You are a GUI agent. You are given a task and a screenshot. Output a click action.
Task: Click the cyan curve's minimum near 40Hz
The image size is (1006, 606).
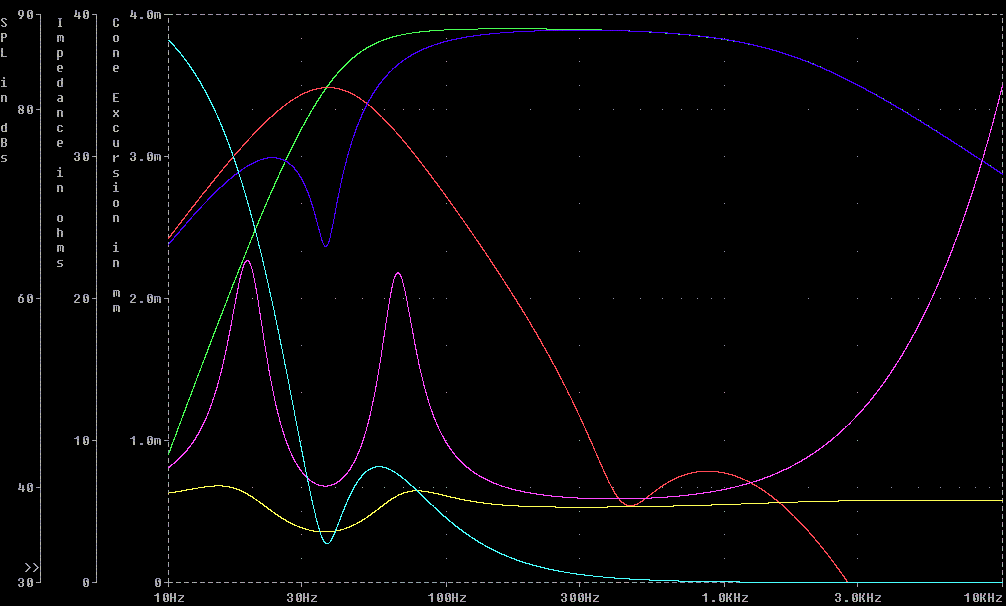pos(327,543)
